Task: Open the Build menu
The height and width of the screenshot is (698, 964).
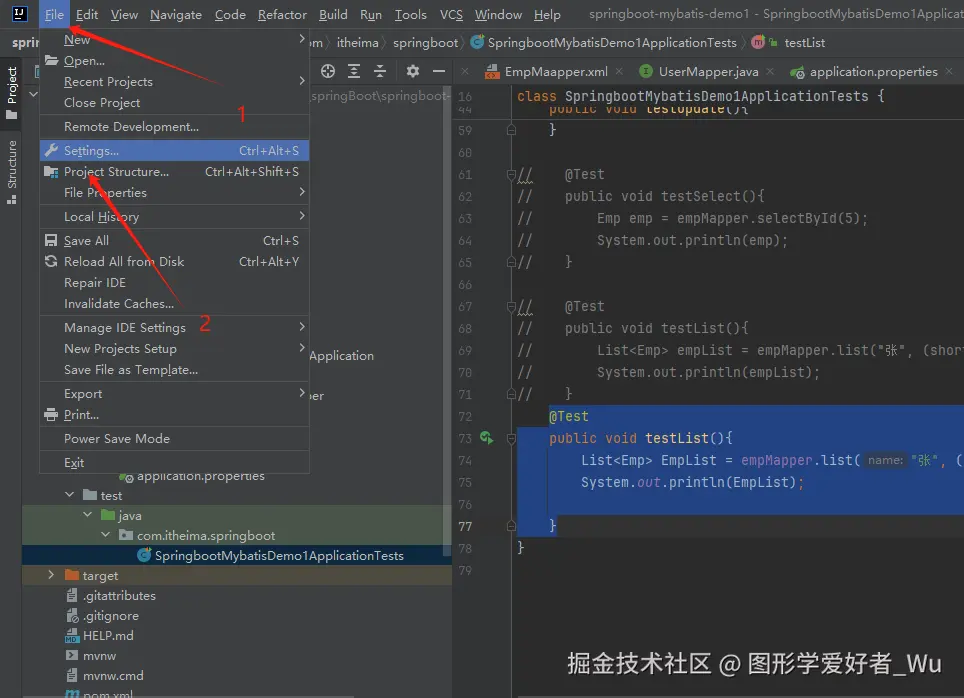Action: pyautogui.click(x=333, y=14)
